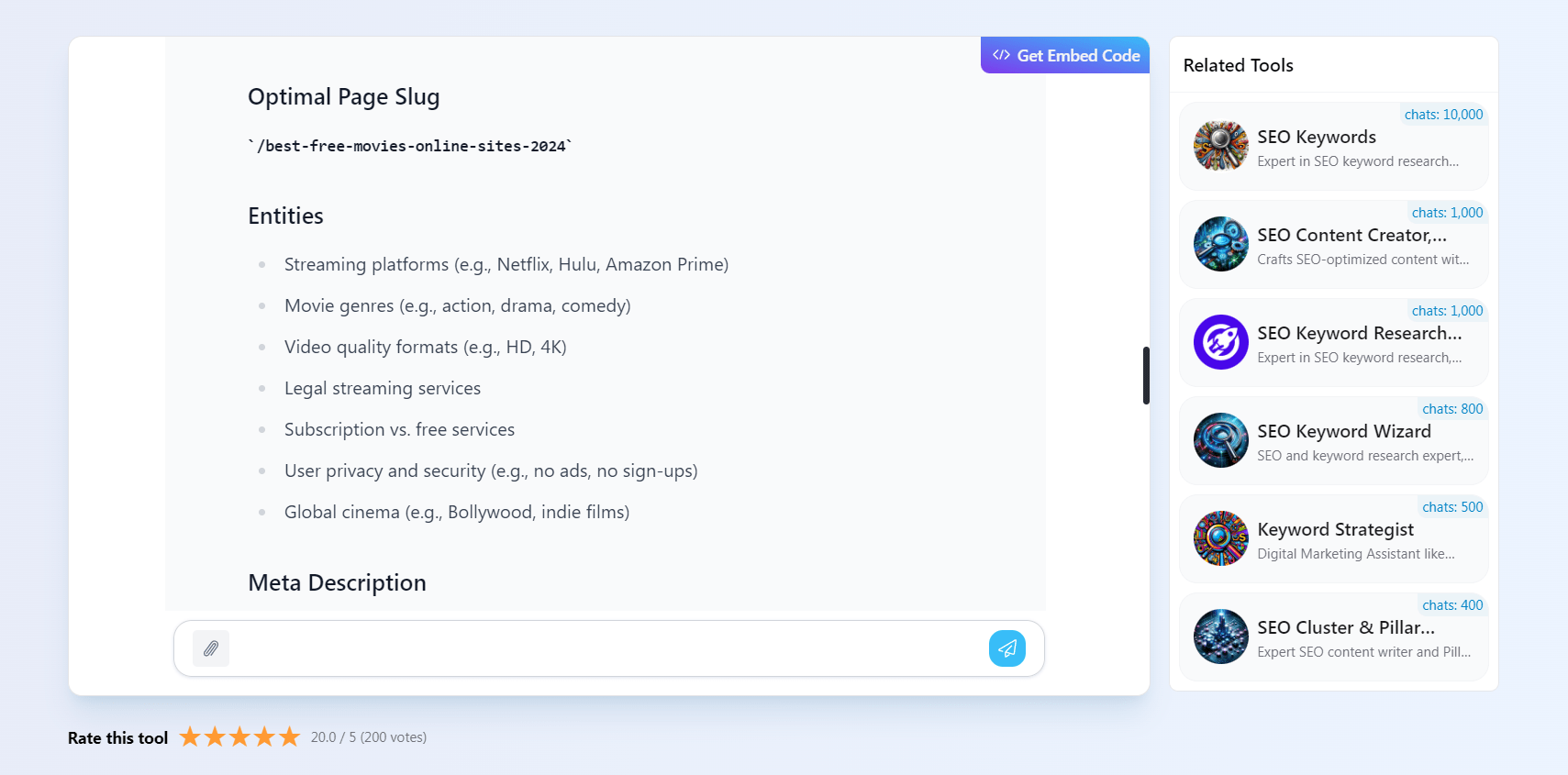Open the SEO Cluster & Pillar related tool

pos(1332,637)
